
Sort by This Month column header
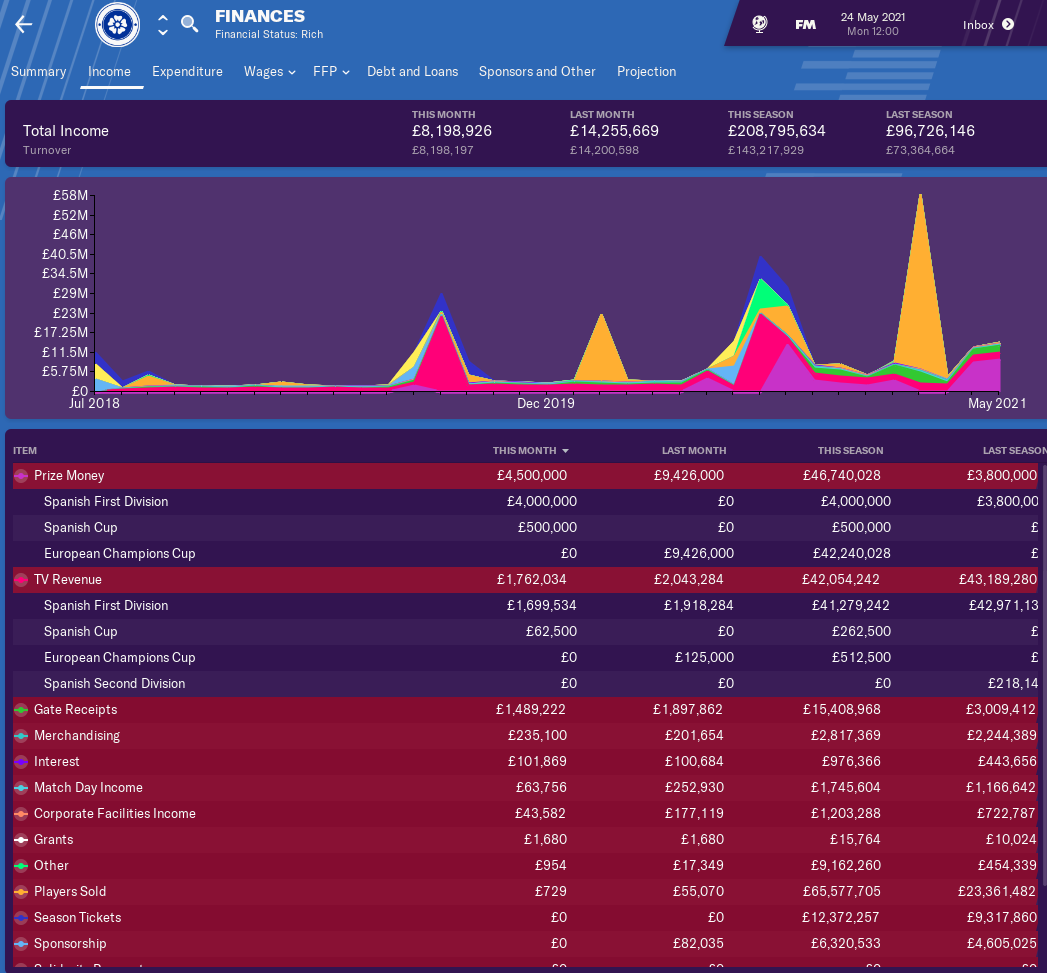[x=531, y=451]
